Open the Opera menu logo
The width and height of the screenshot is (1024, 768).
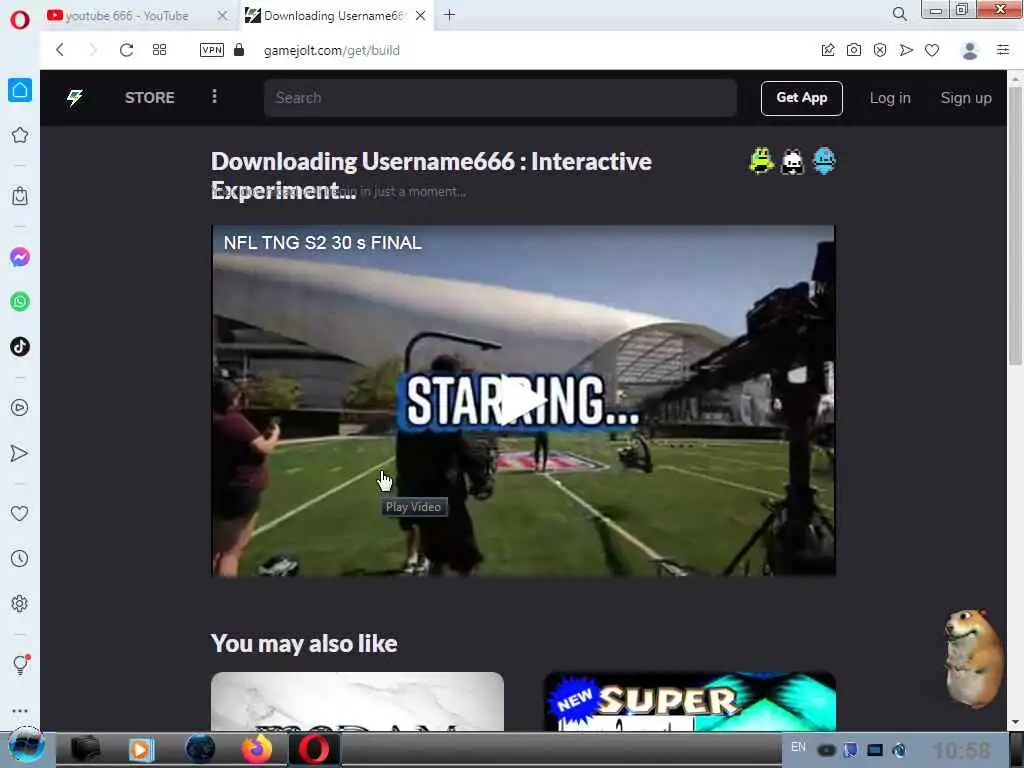pos(20,20)
